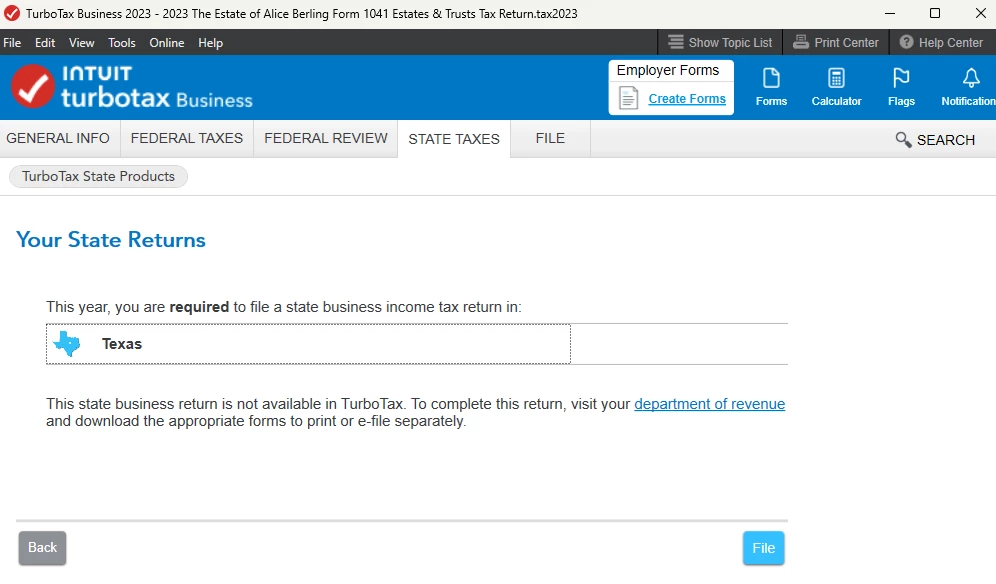Select the Texas state return row
The image size is (996, 584).
(308, 344)
